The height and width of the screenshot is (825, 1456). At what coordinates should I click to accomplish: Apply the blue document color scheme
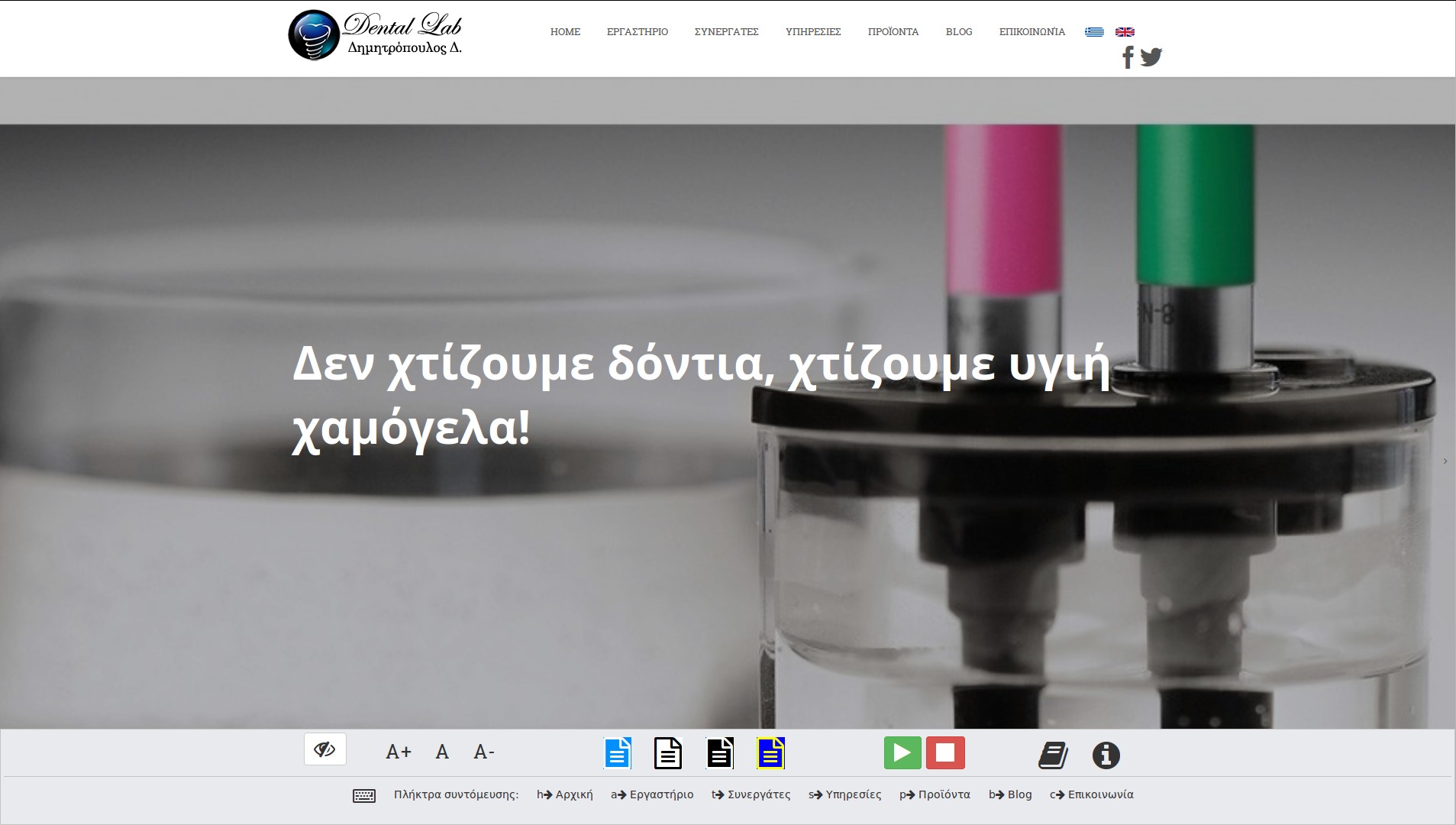tap(618, 753)
